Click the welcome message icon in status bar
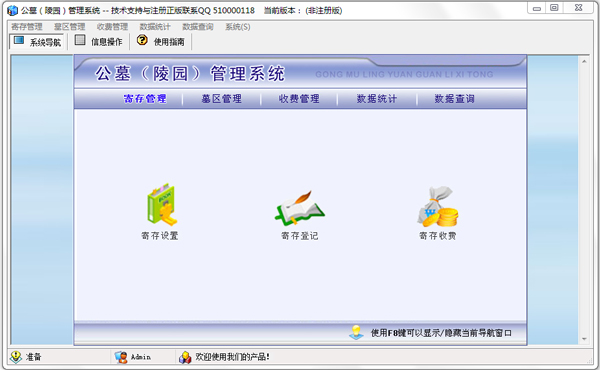 point(185,357)
